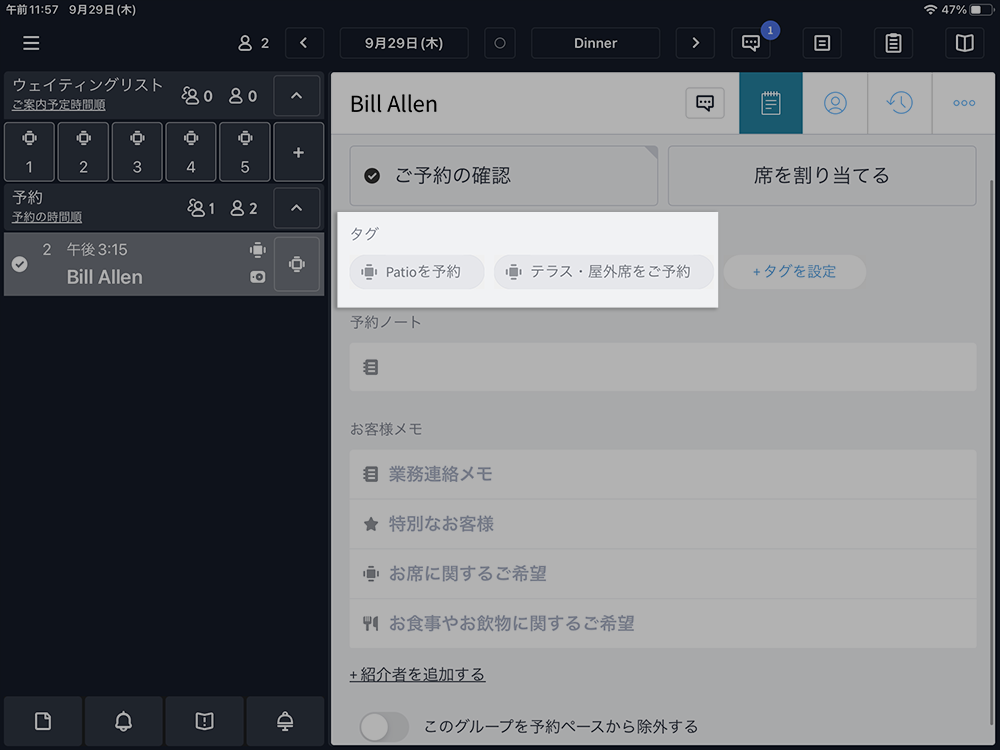Open 業務連絡メモ guest note
Viewport: 1000px width, 750px height.
coord(663,474)
